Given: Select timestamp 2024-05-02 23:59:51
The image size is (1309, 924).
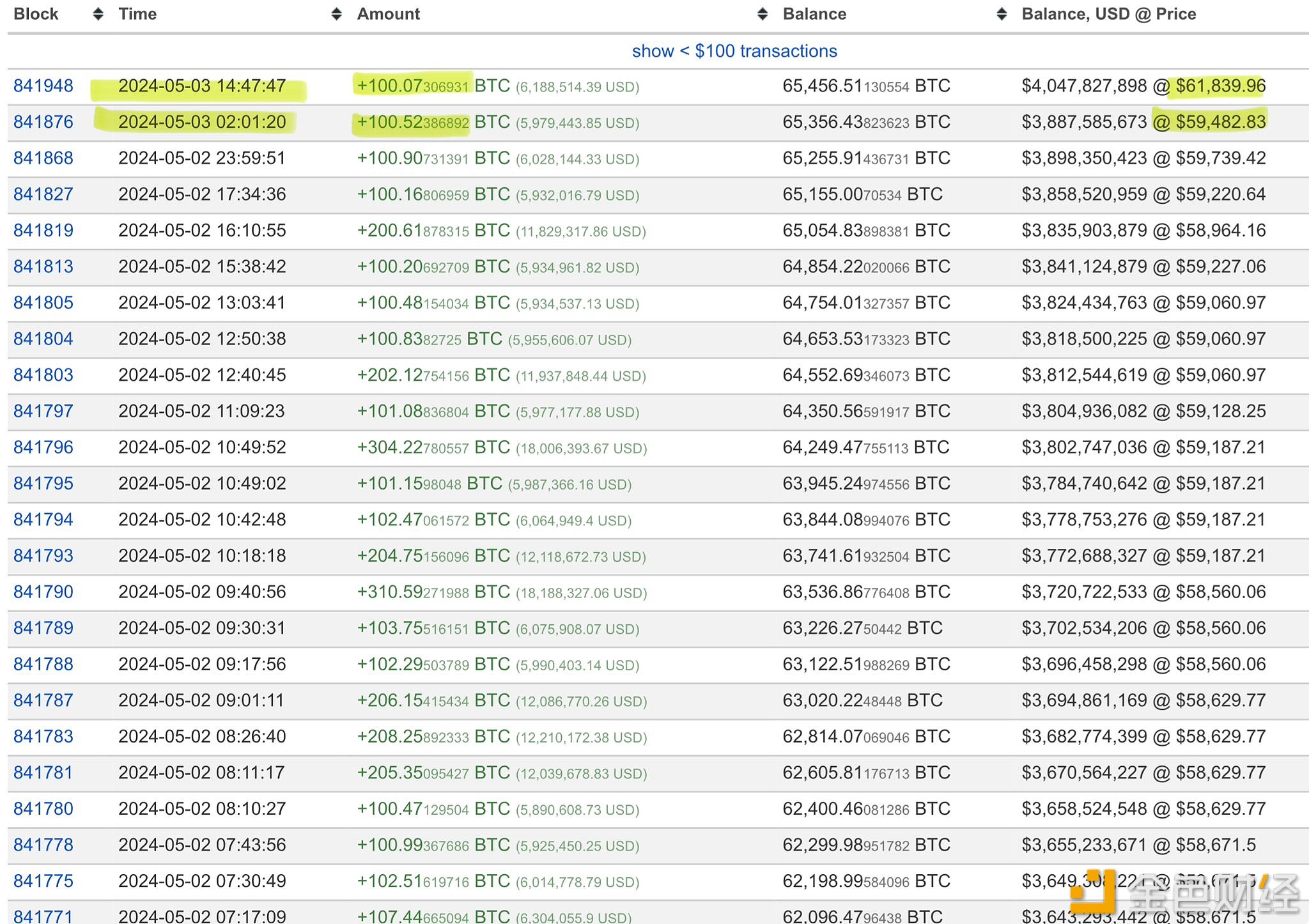Looking at the screenshot, I should pos(202,158).
